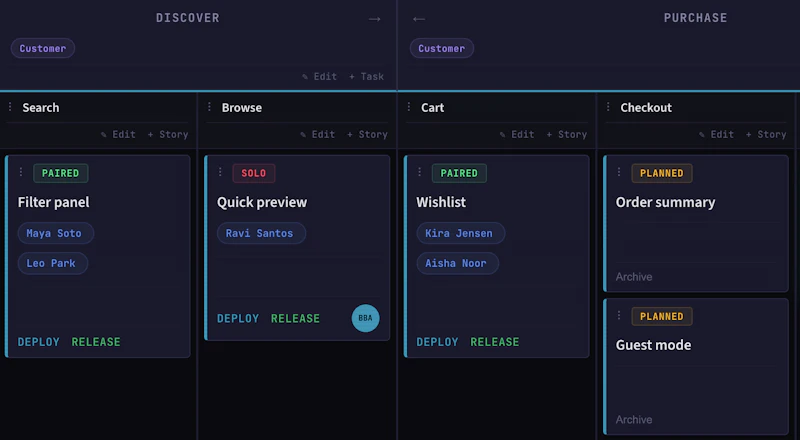Select the Aisha Noor assignee chip

[x=458, y=263]
